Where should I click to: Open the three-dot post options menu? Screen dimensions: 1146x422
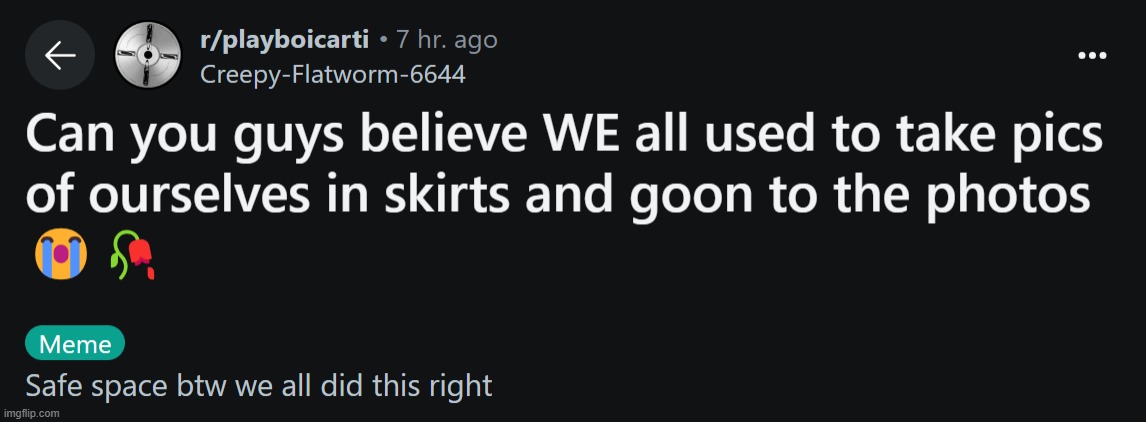click(1091, 55)
